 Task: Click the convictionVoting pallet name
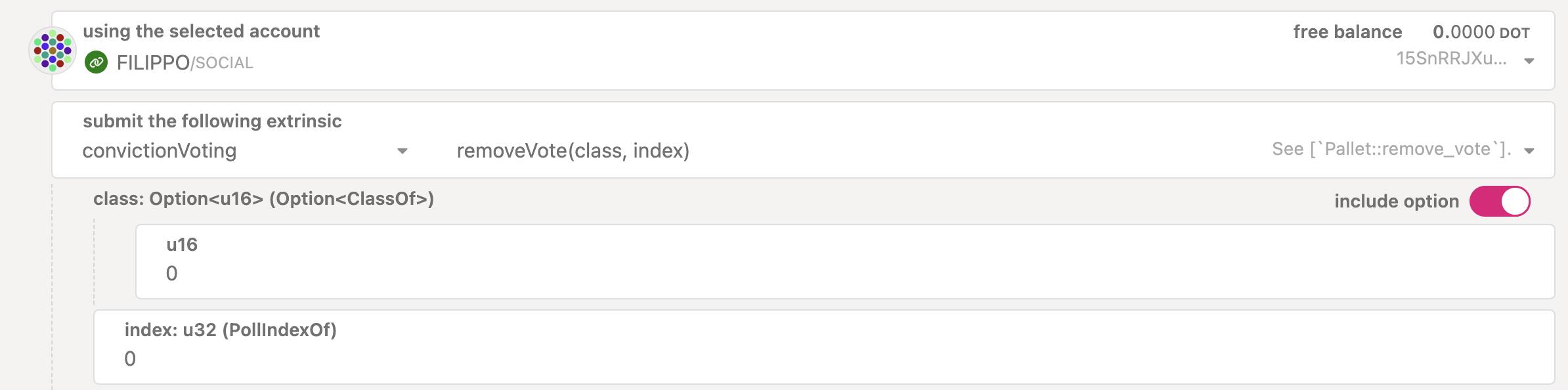pyautogui.click(x=160, y=151)
